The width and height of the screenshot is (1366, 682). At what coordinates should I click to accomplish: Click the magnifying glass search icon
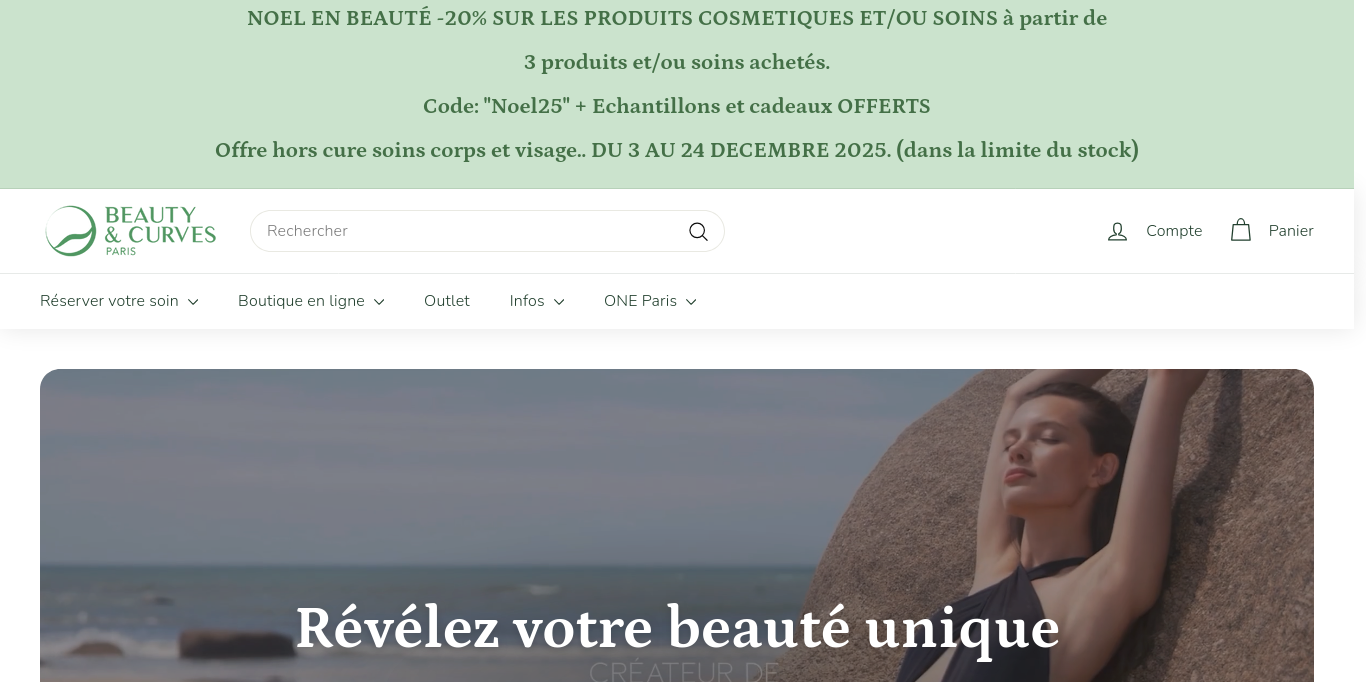tap(698, 231)
